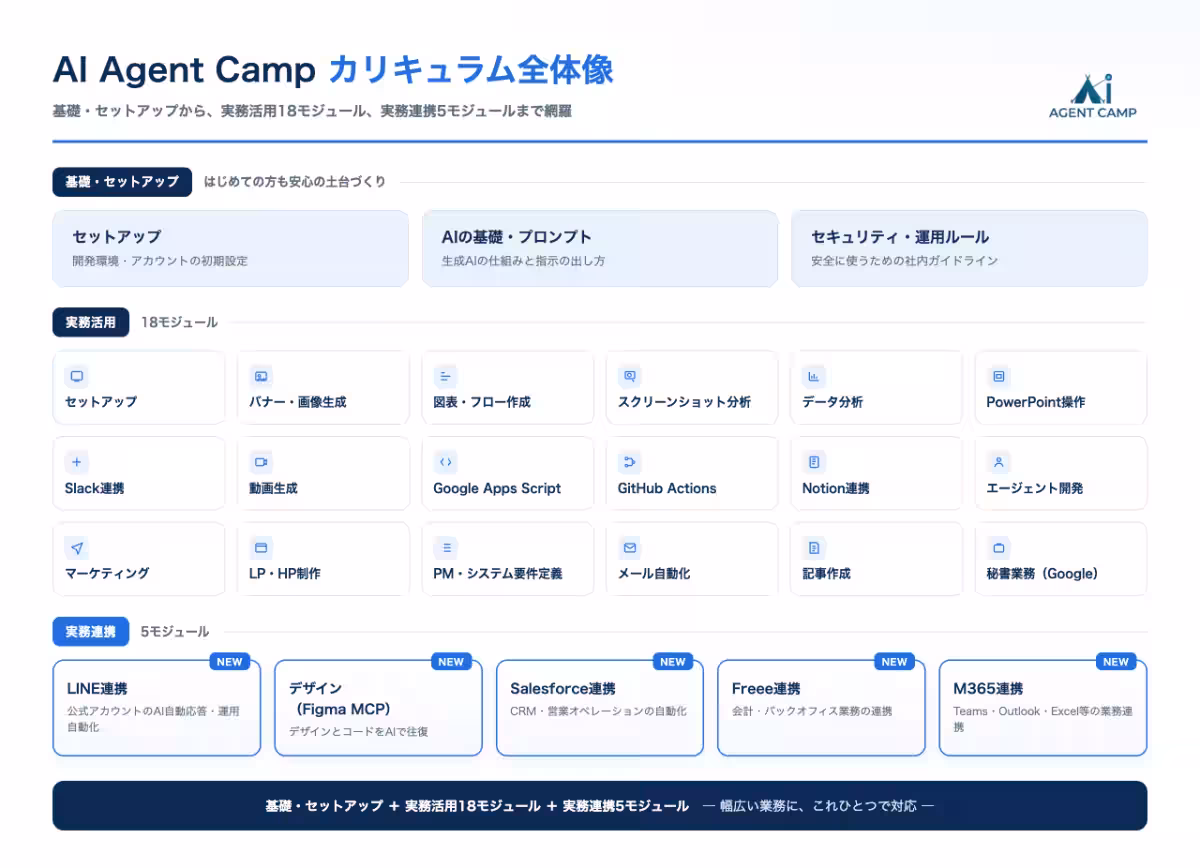This screenshot has width=1200, height=868.
Task: Select the 基礎・セットアップ section badge
Action: tap(122, 182)
